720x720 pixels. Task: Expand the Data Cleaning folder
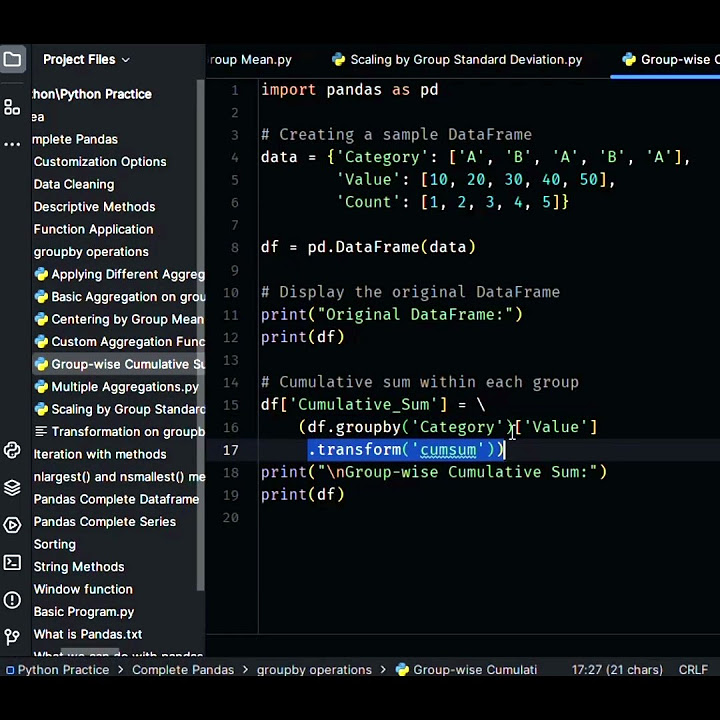pos(74,184)
